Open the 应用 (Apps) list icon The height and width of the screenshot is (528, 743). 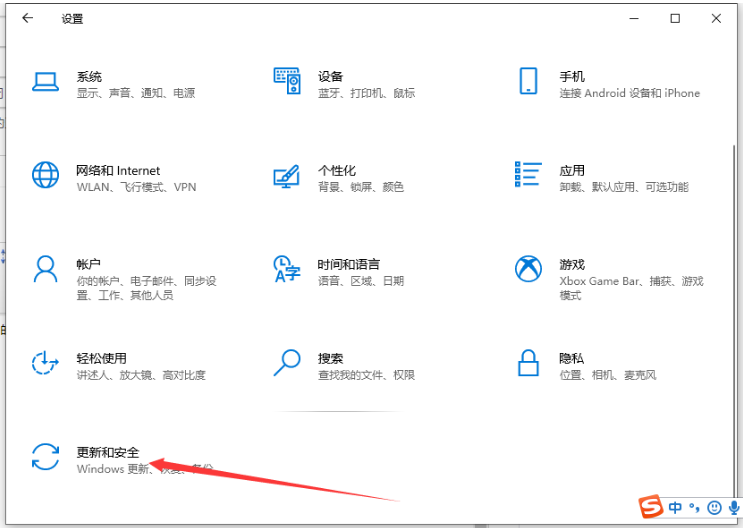[528, 175]
